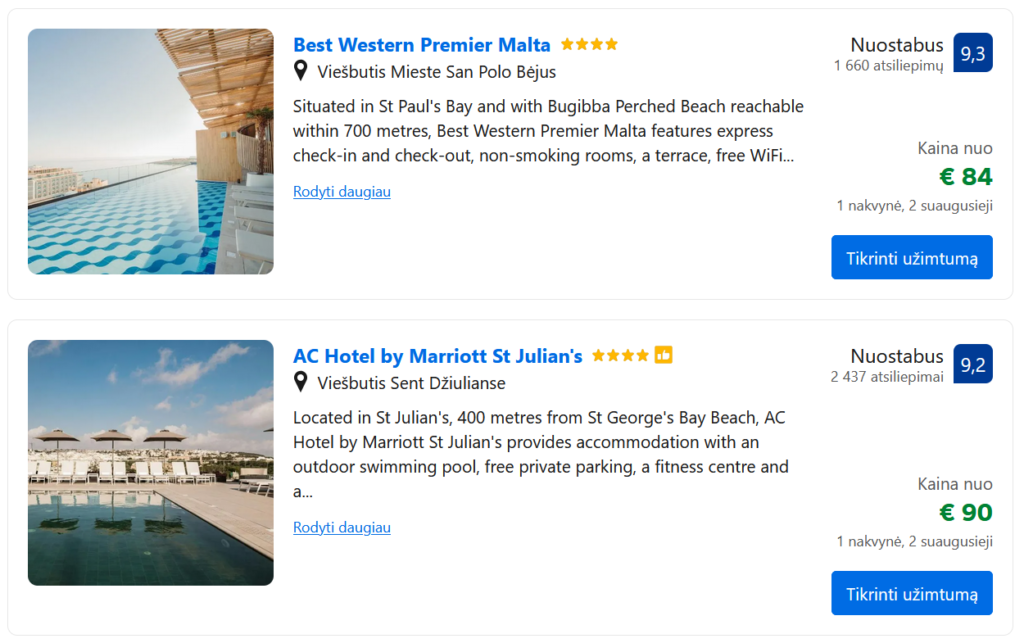Viewport: 1024px width, 643px height.
Task: Click the € 84 price for Best Western
Action: click(x=965, y=177)
